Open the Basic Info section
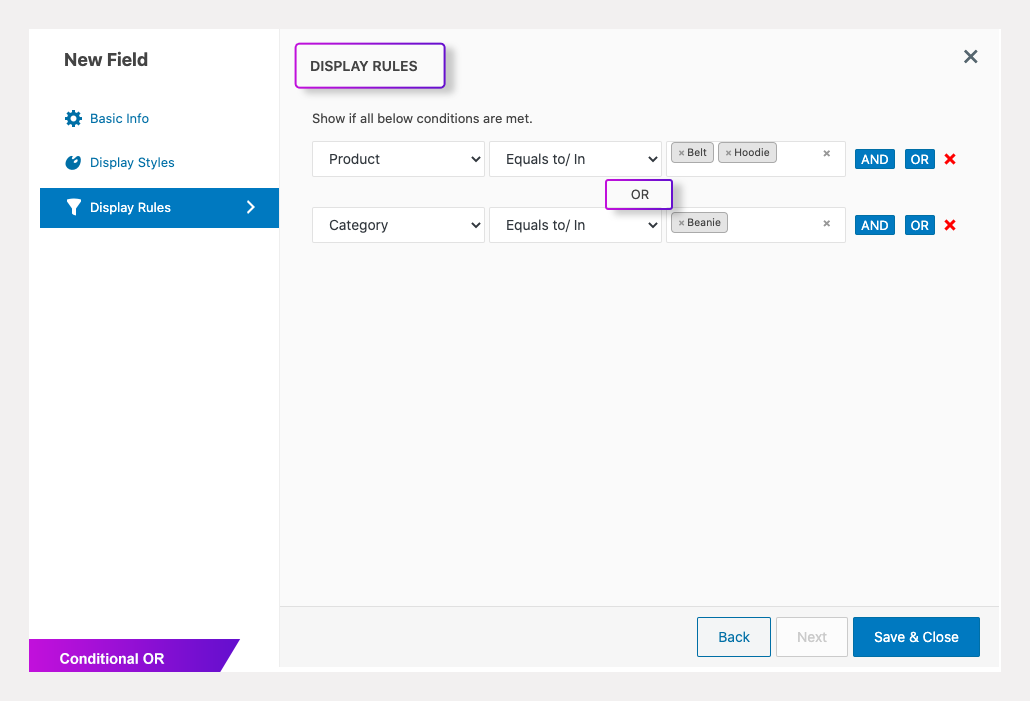1030x701 pixels. click(x=119, y=118)
